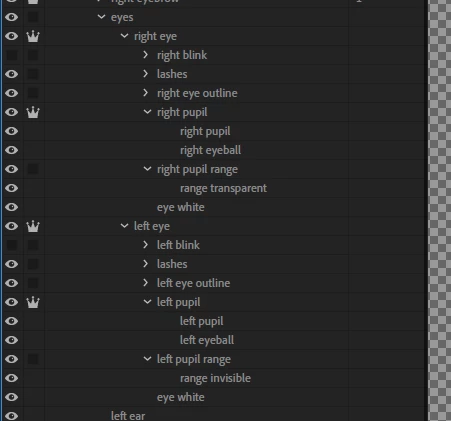Expand the right blink group
The height and width of the screenshot is (421, 451).
point(145,55)
